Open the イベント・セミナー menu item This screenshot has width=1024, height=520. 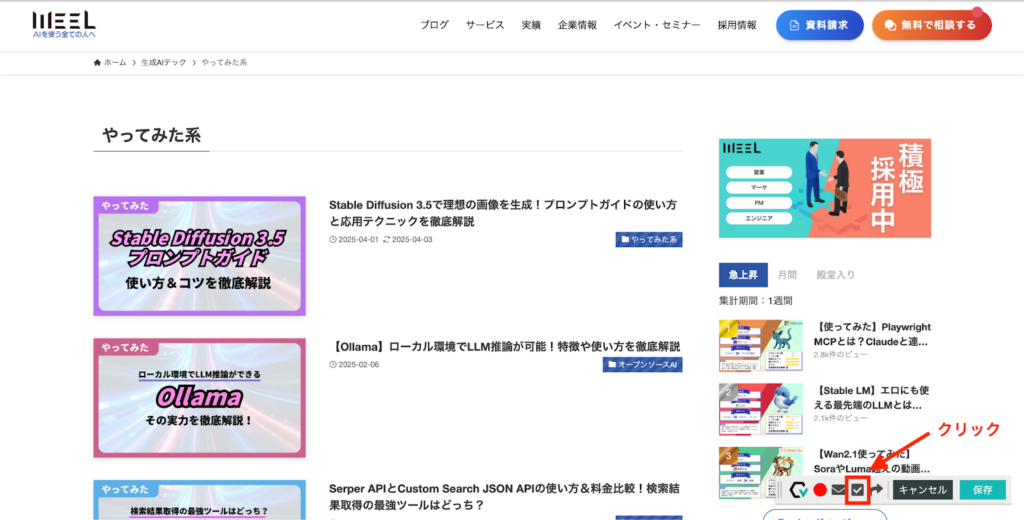656,25
